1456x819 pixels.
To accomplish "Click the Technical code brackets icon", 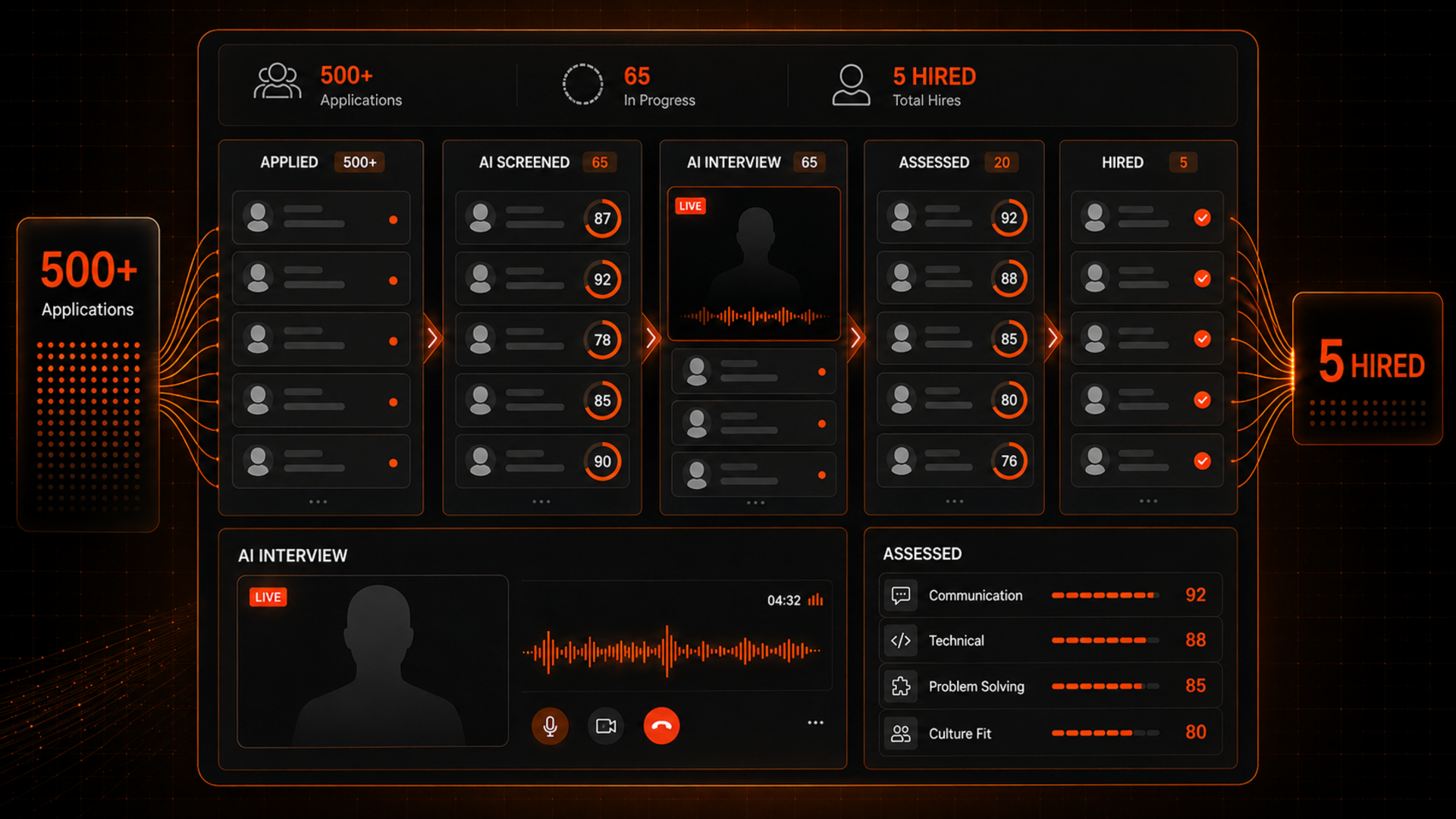I will tap(901, 641).
